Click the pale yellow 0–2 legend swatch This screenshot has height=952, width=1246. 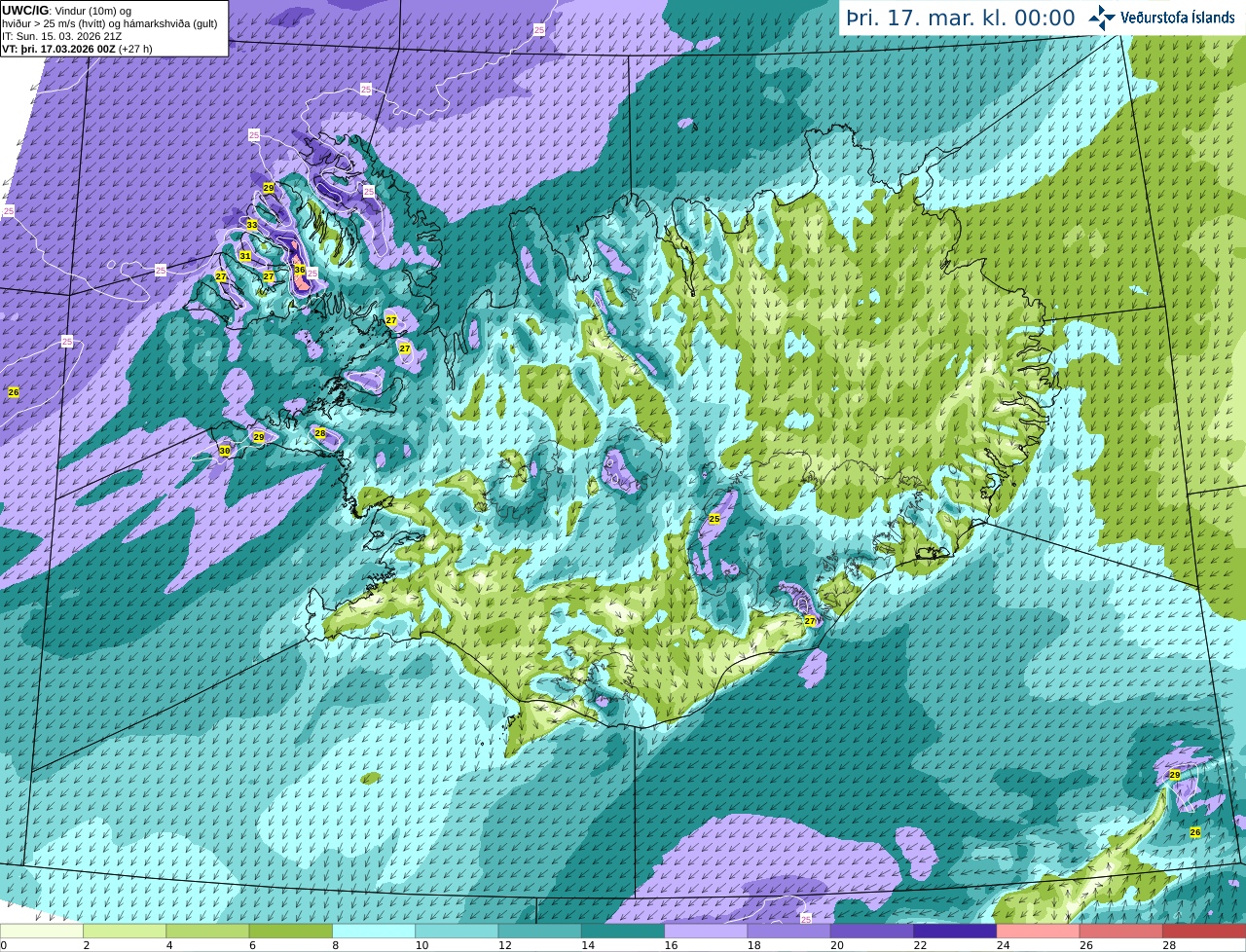tap(41, 932)
